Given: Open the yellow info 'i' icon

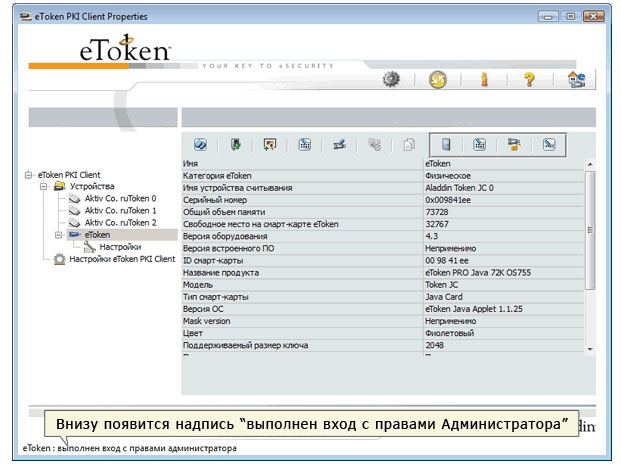Looking at the screenshot, I should coord(484,81).
